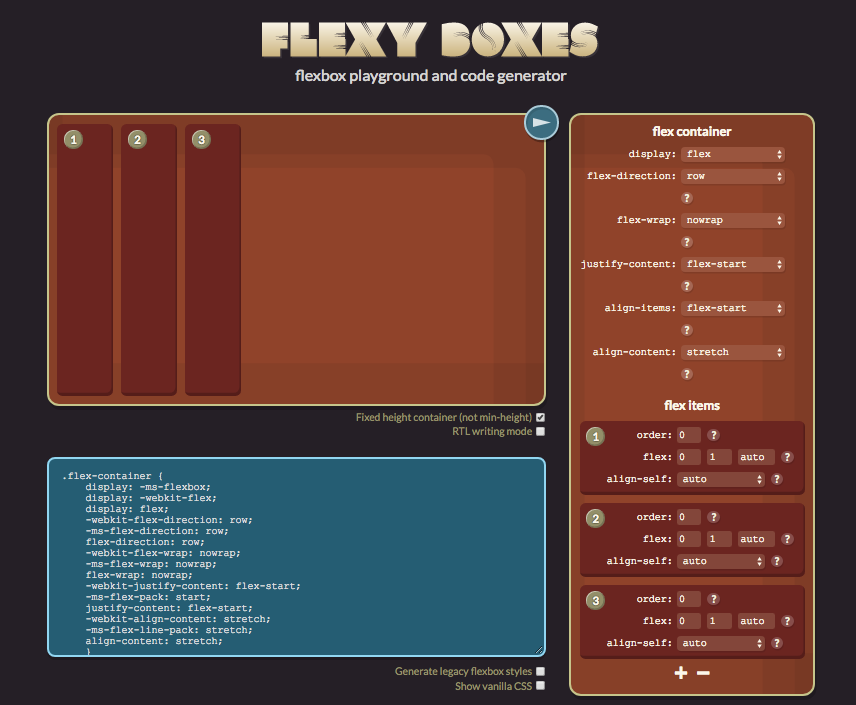
Task: Enable RTL writing mode checkbox
Action: pyautogui.click(x=540, y=431)
